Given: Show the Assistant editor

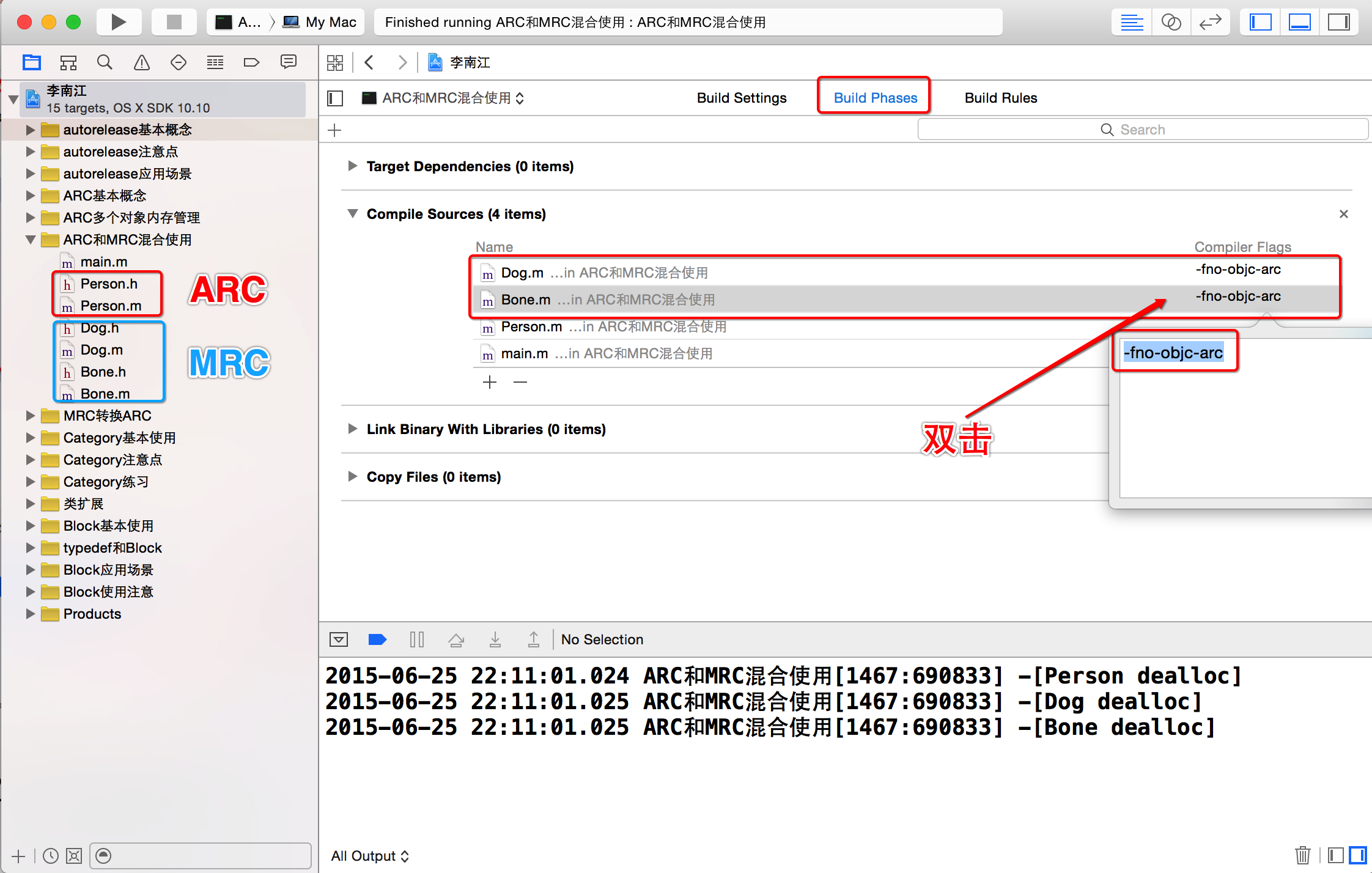Looking at the screenshot, I should [1171, 23].
